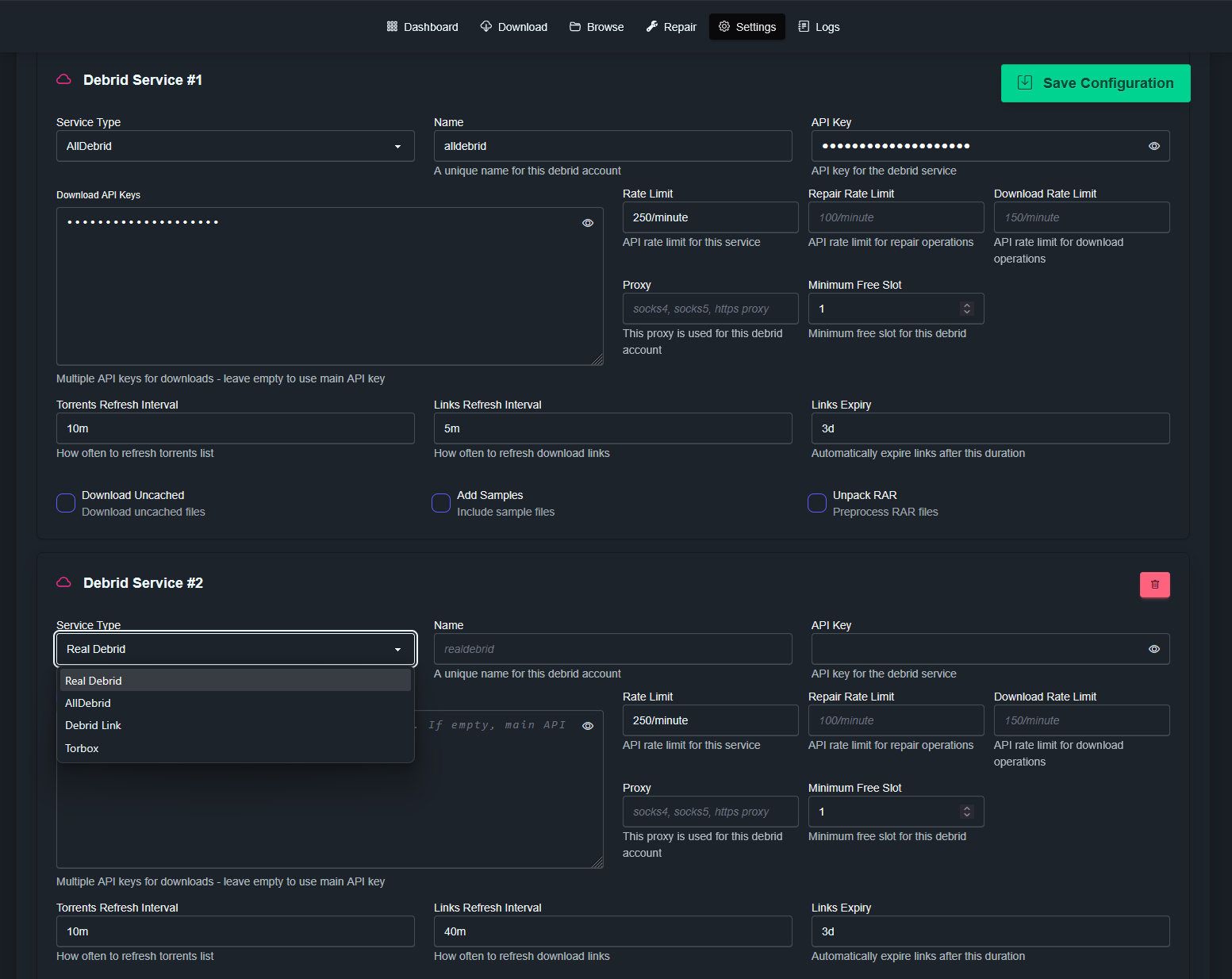This screenshot has width=1232, height=979.
Task: Show API Key in Debrid Service #2
Action: [1153, 649]
